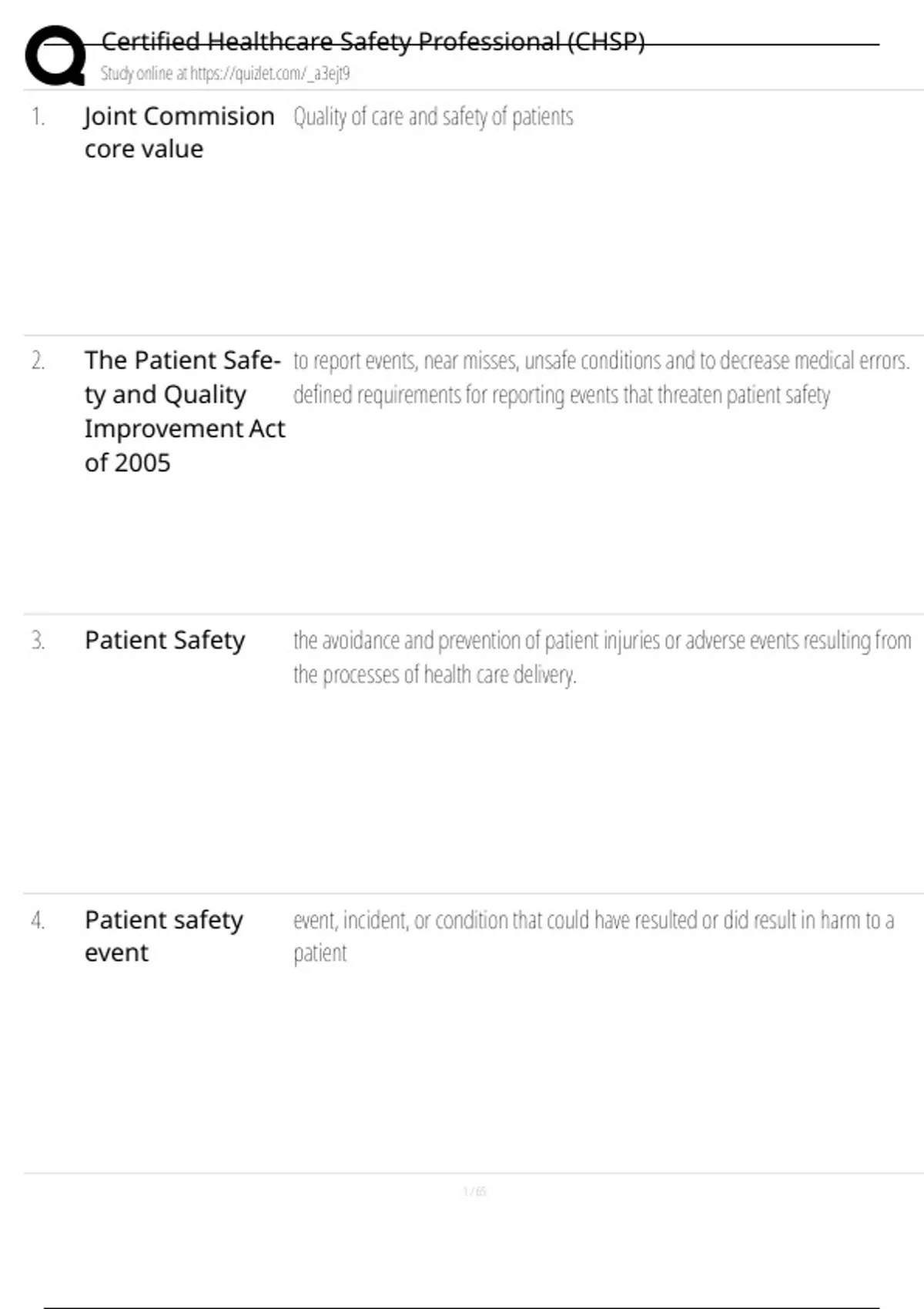
Task: Click 'defined requirements for reporting events' line
Action: (x=561, y=395)
